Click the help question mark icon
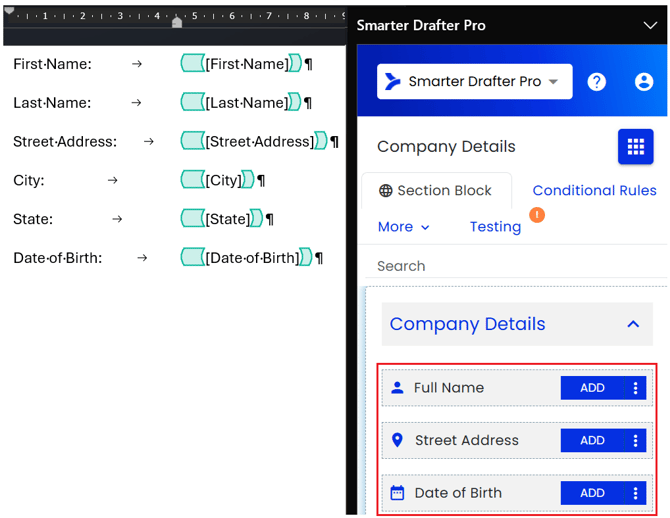The width and height of the screenshot is (670, 518). (597, 82)
